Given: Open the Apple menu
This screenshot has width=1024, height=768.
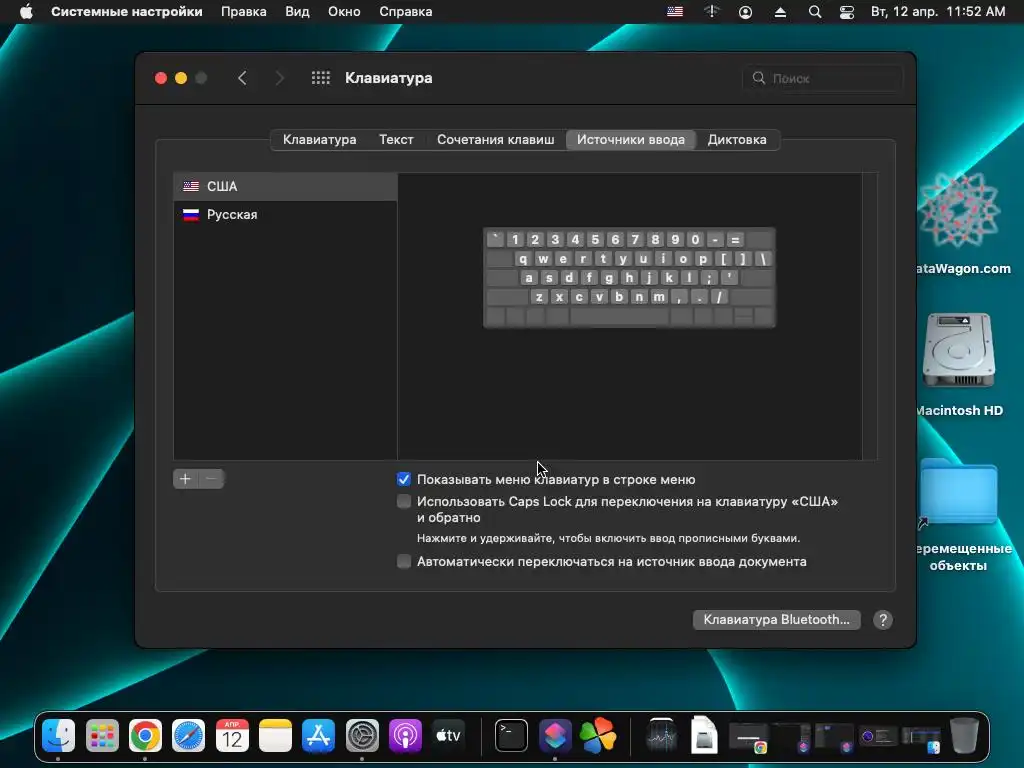Looking at the screenshot, I should pos(26,12).
